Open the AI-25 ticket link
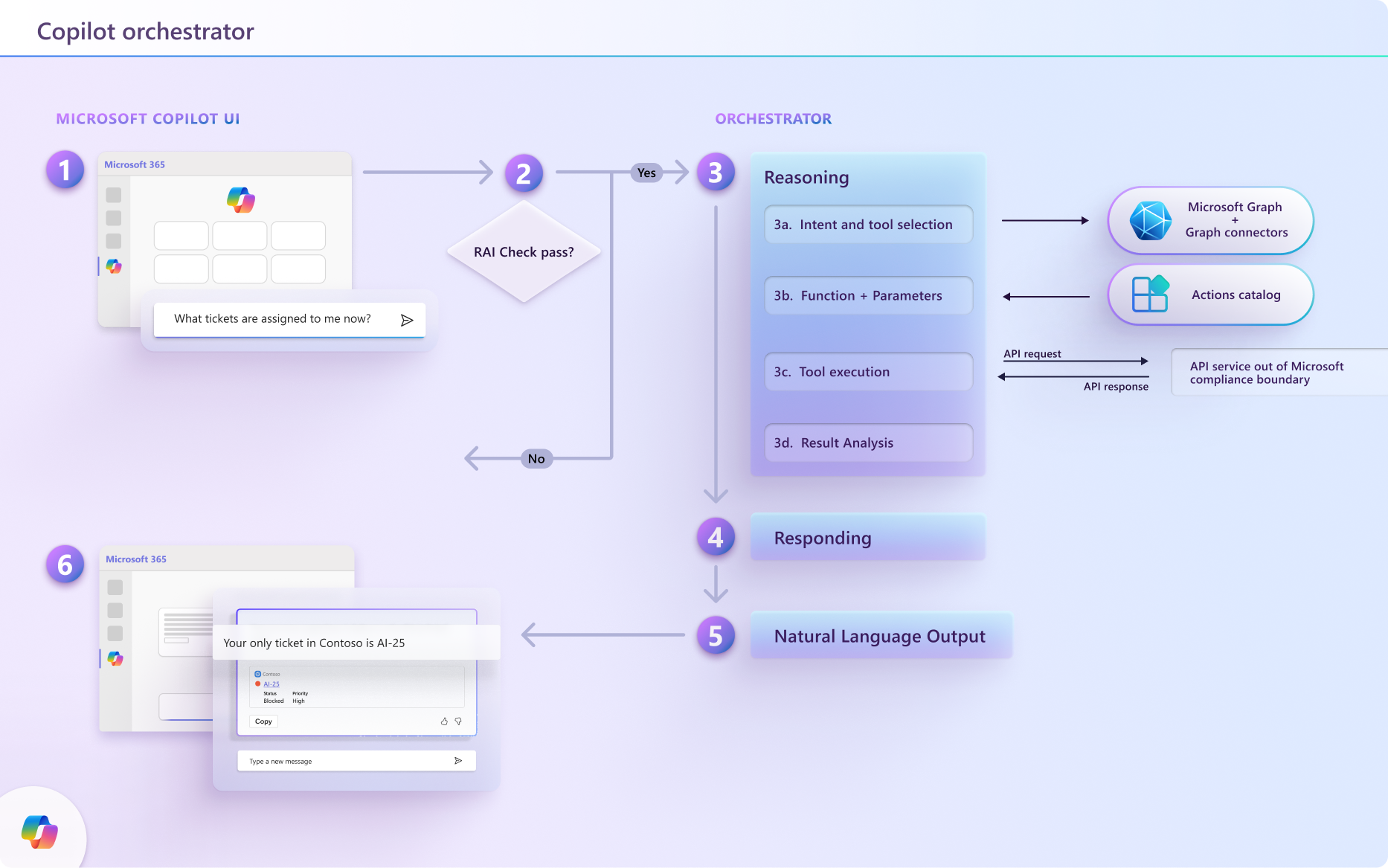The image size is (1388, 868). tap(272, 684)
